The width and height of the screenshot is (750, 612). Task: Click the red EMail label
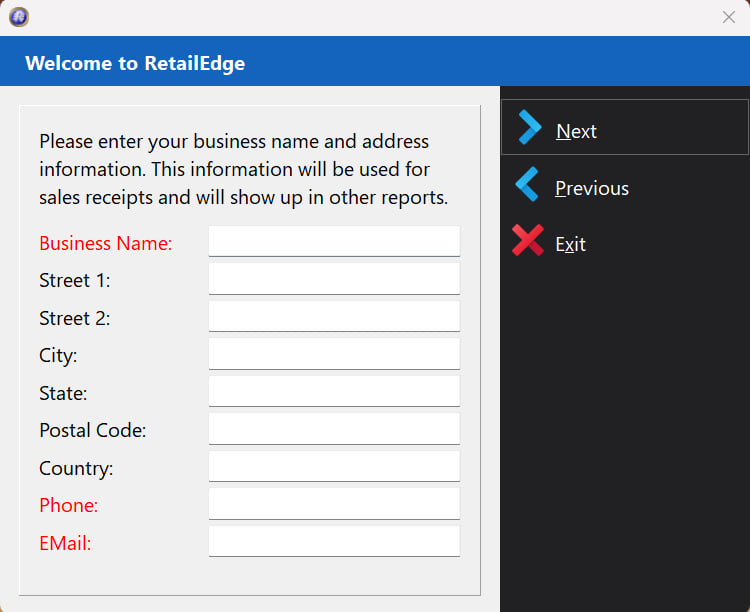tap(65, 544)
